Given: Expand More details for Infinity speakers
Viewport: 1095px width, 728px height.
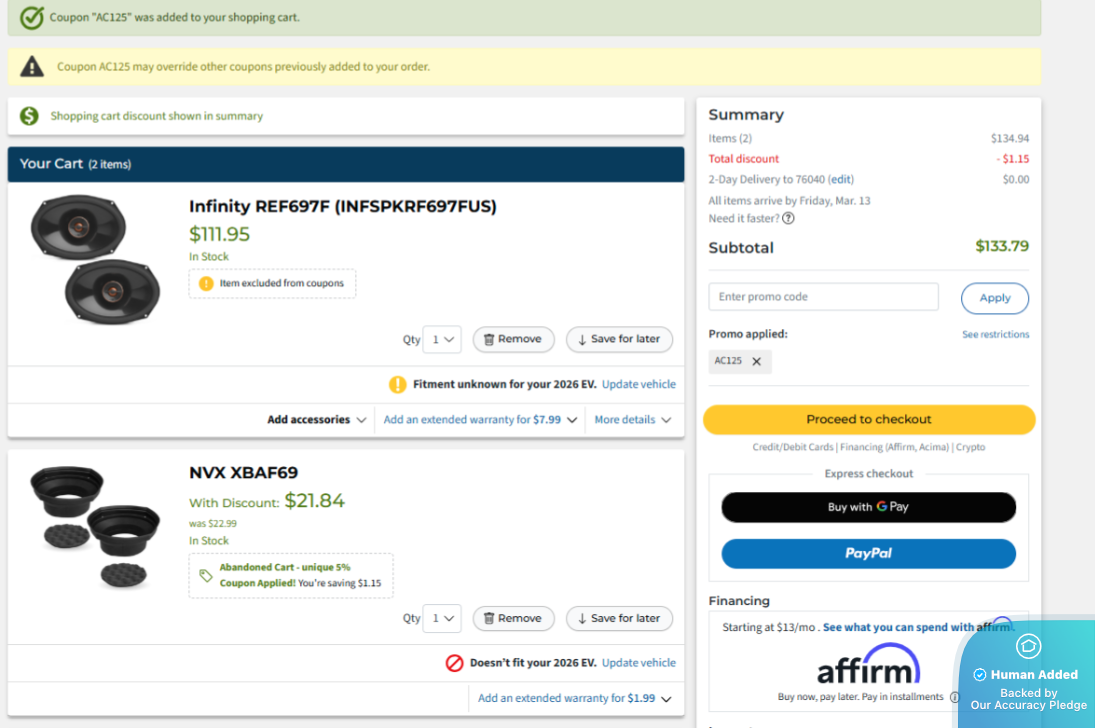Looking at the screenshot, I should pyautogui.click(x=632, y=420).
